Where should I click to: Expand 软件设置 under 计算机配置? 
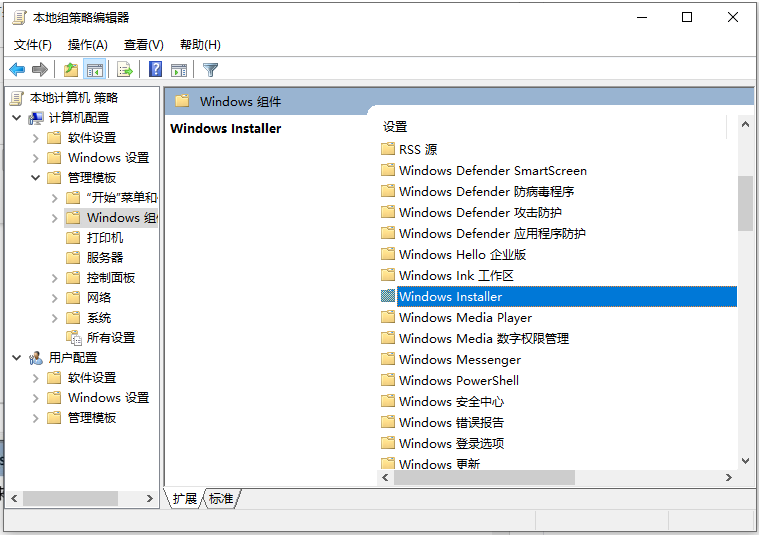[x=35, y=138]
